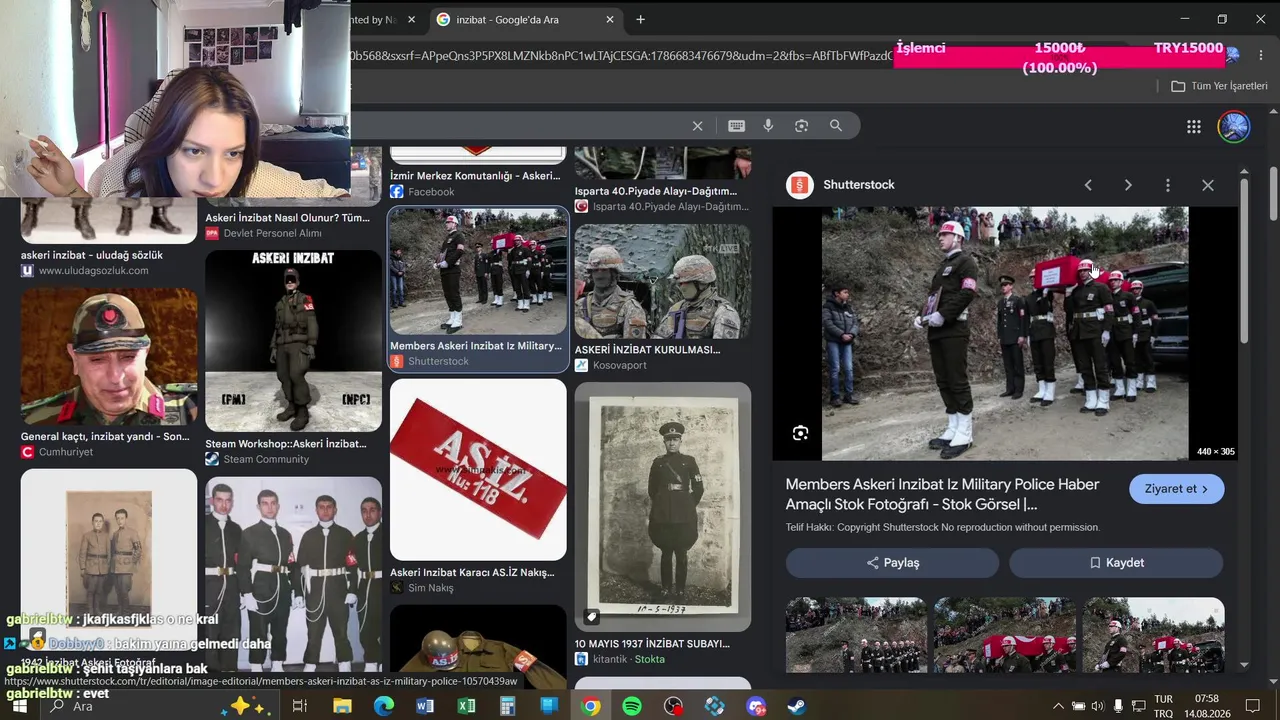Screen dimensions: 1280x720
Task: Open Steam from the taskbar
Action: [x=797, y=706]
